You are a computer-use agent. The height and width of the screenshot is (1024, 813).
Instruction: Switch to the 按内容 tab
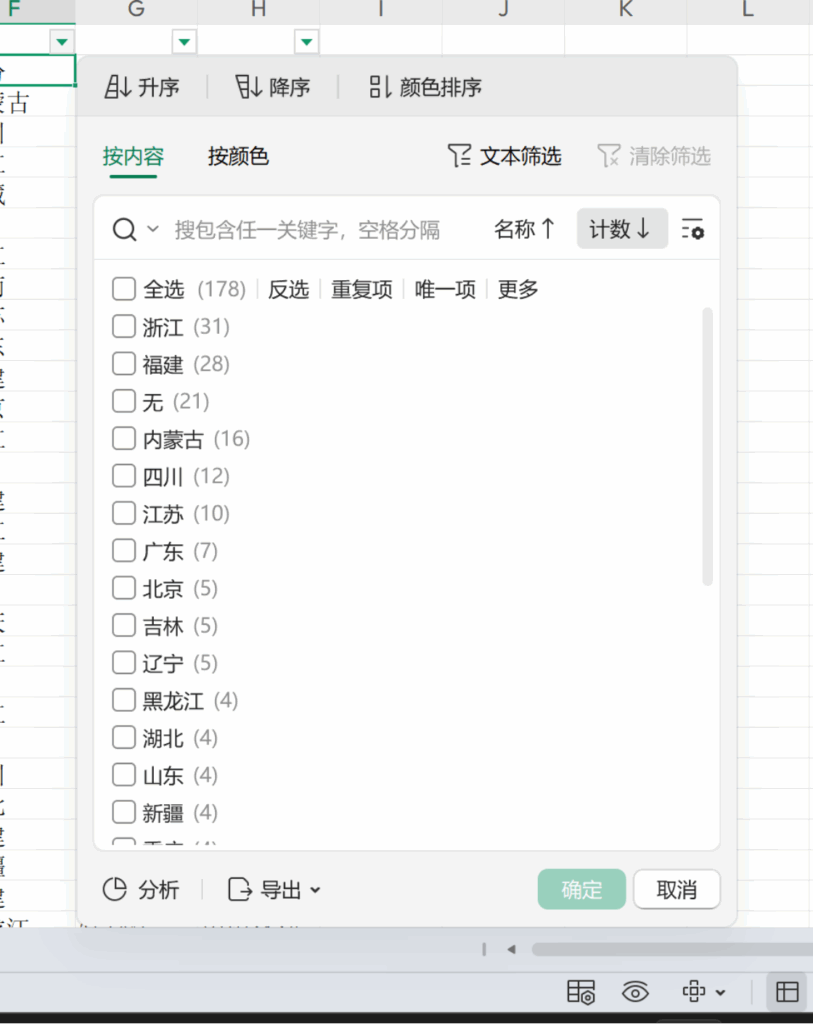pos(134,157)
